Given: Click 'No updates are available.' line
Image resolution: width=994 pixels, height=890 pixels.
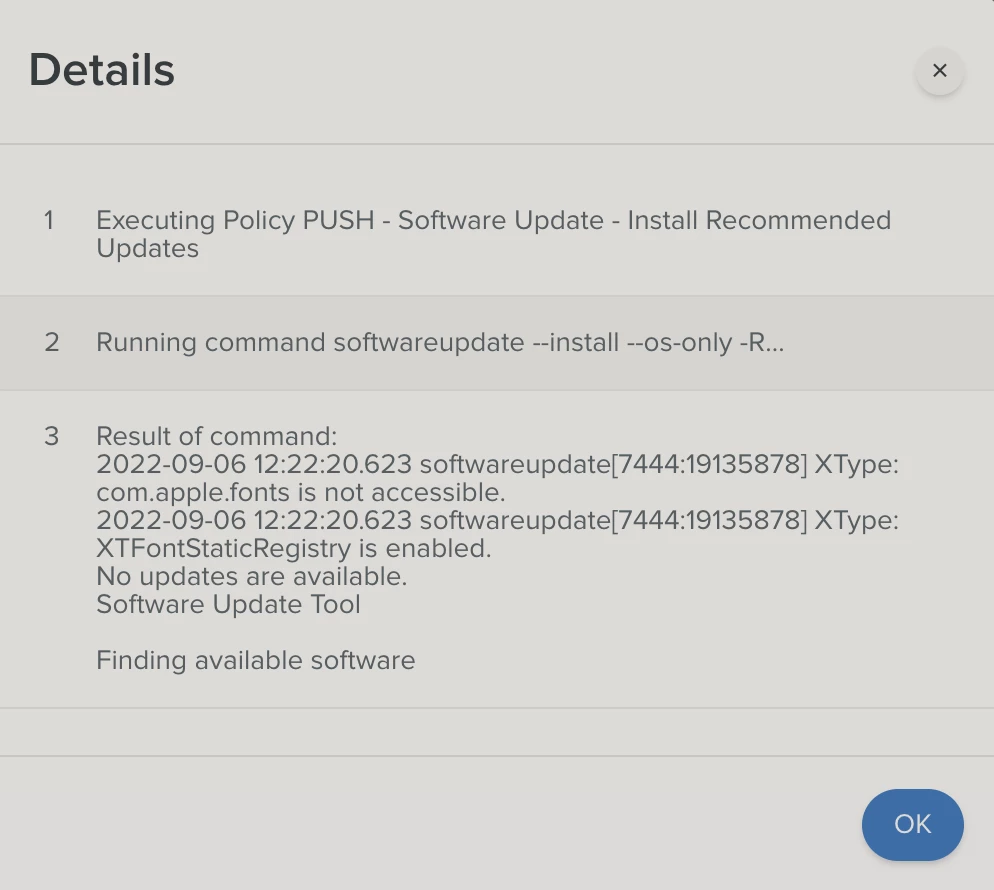Looking at the screenshot, I should coord(252,576).
